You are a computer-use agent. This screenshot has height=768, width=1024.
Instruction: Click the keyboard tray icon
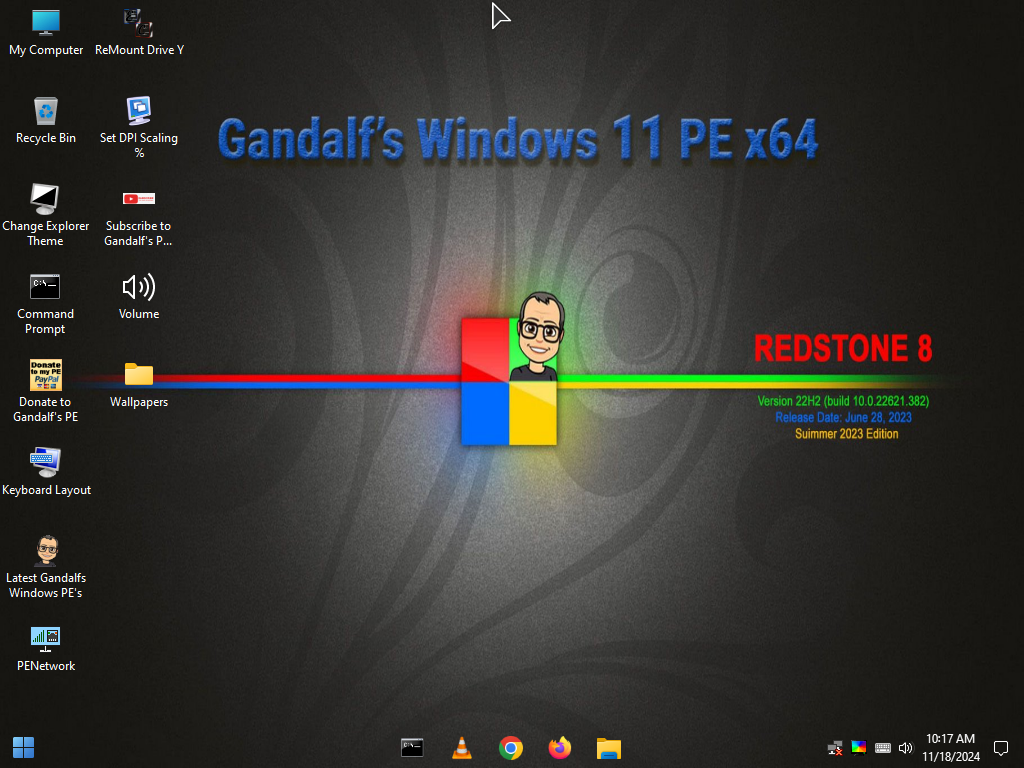pos(882,748)
